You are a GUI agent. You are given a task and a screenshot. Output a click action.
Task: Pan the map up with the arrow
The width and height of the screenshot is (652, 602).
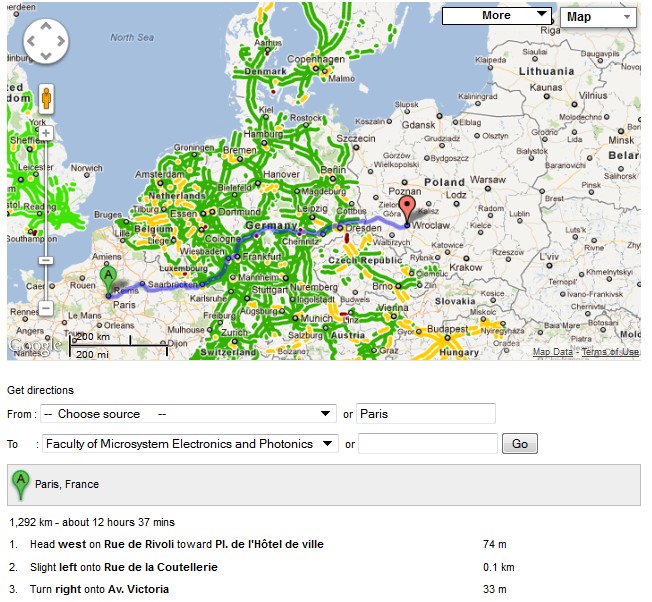coord(46,27)
